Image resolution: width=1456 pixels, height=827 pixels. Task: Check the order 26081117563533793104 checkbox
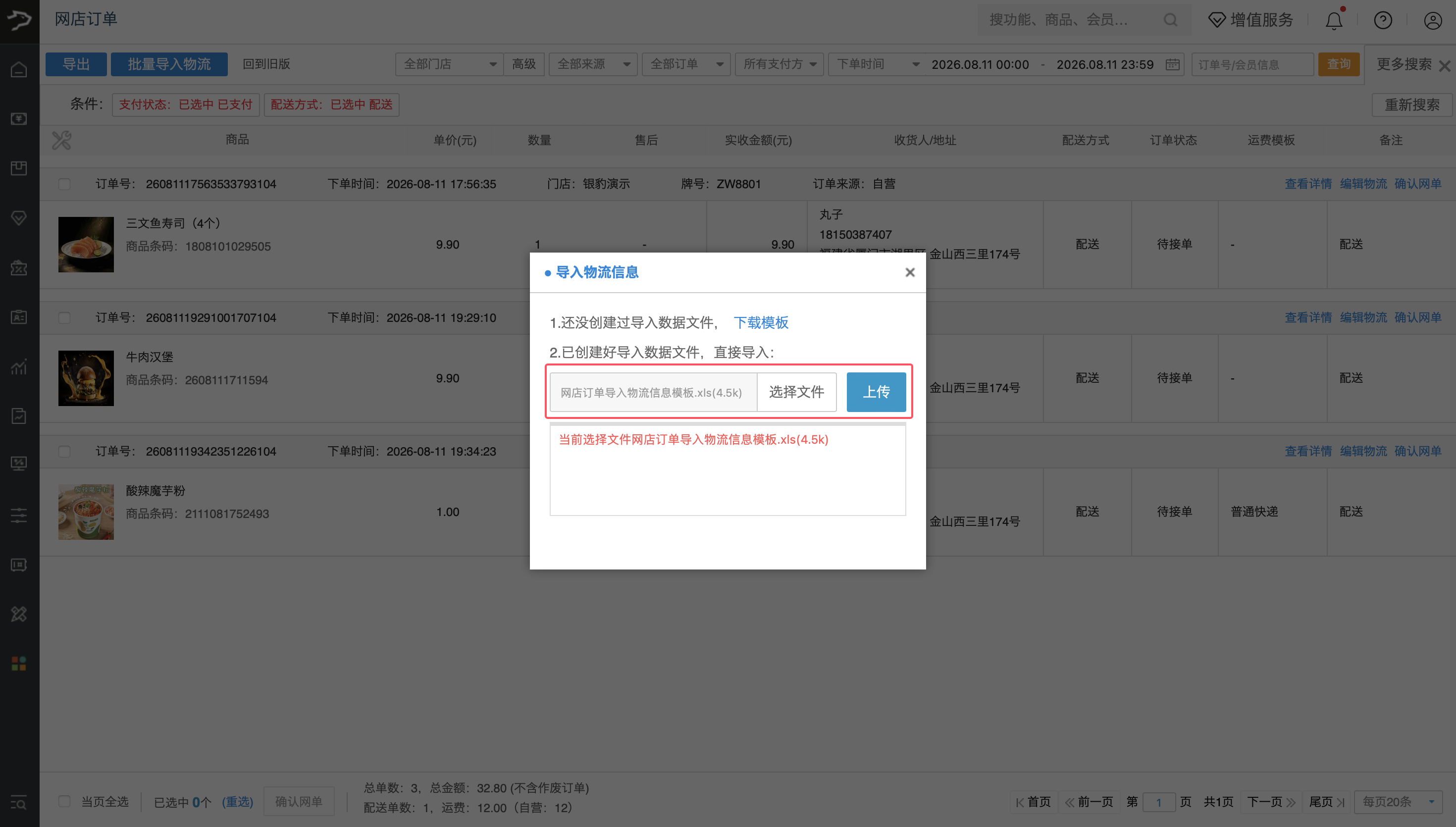[x=64, y=184]
